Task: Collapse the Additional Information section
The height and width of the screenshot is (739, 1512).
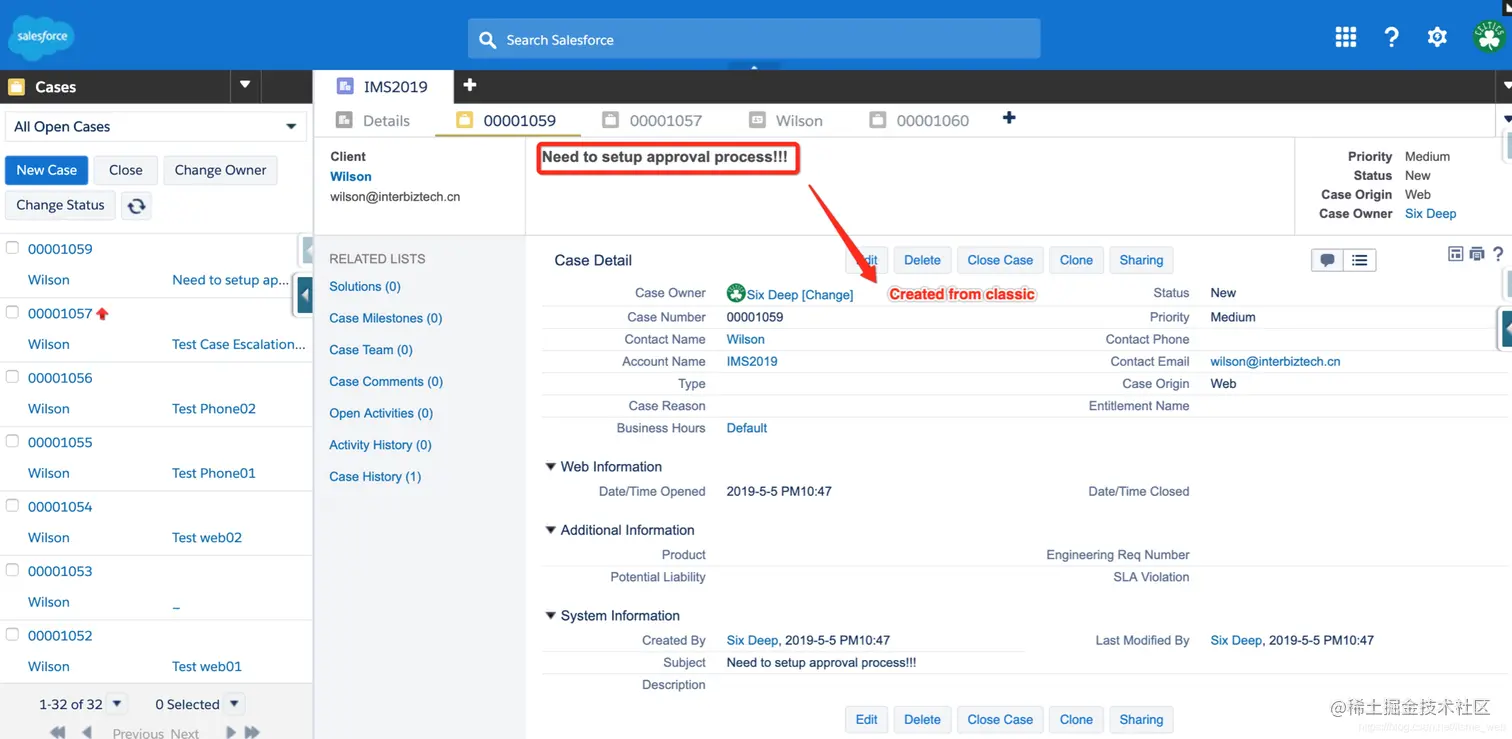Action: coord(550,530)
